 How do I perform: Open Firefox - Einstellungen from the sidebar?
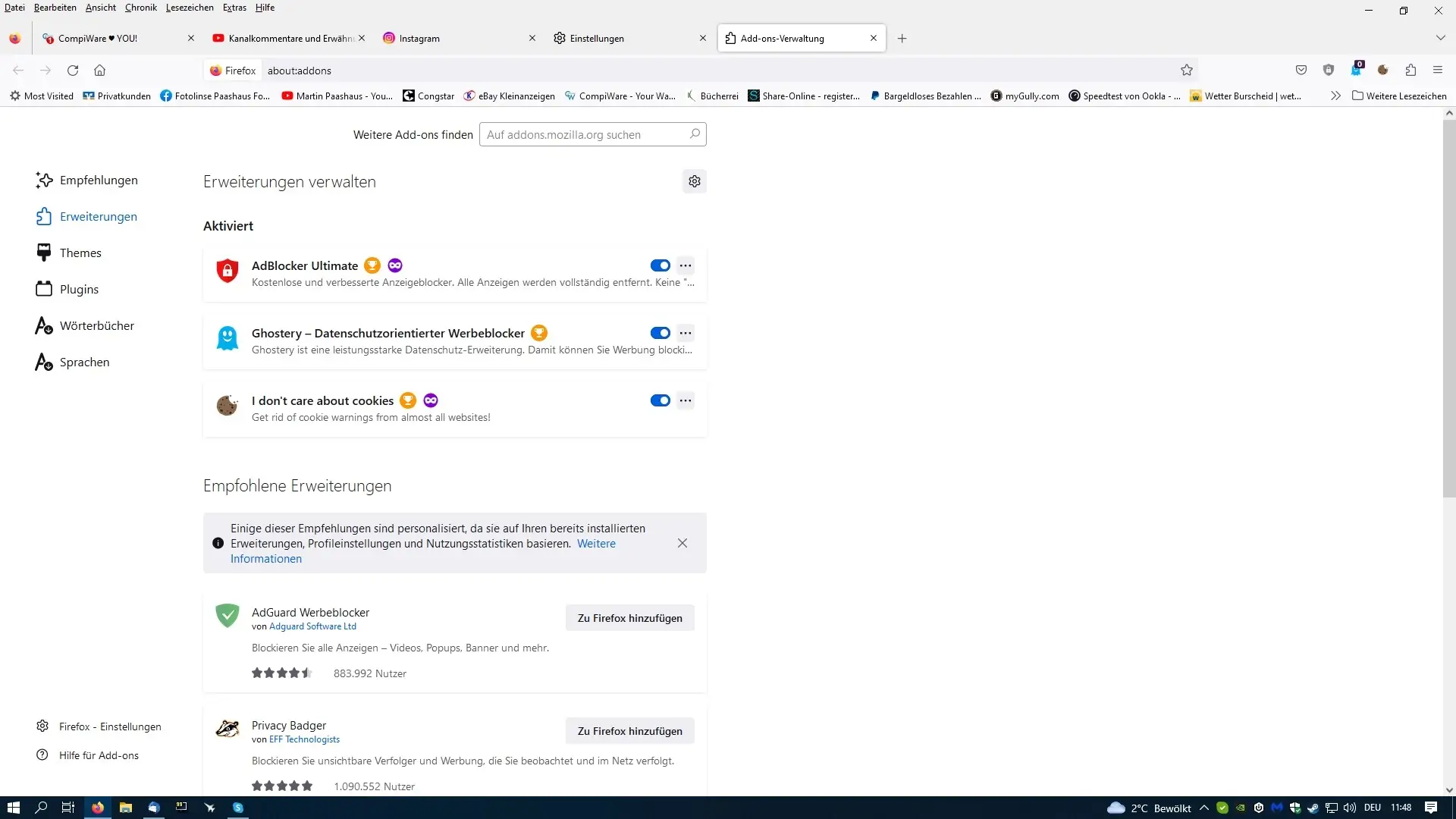pos(99,726)
